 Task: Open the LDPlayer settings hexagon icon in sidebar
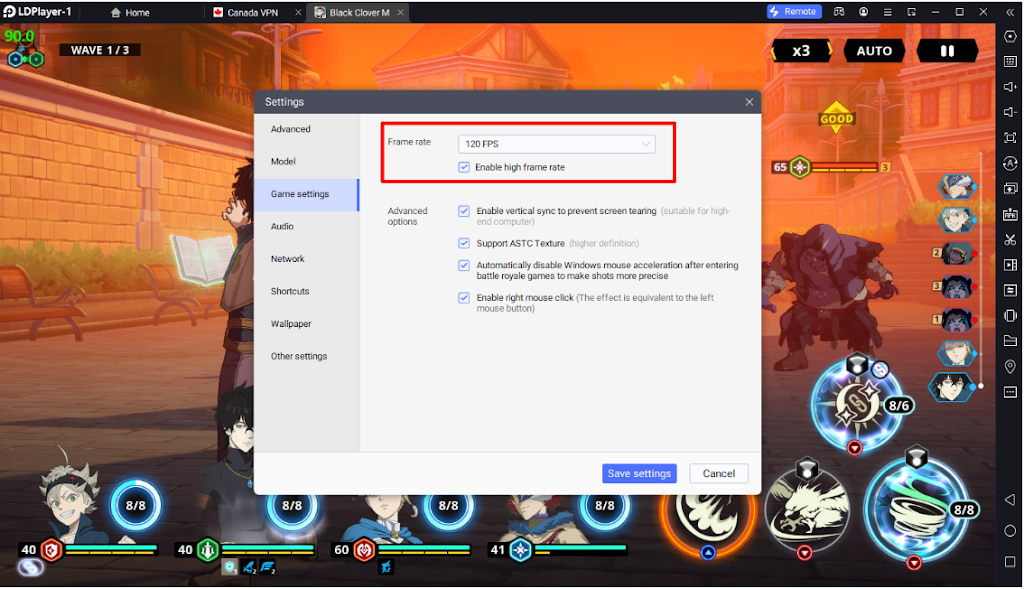pyautogui.click(x=1010, y=37)
